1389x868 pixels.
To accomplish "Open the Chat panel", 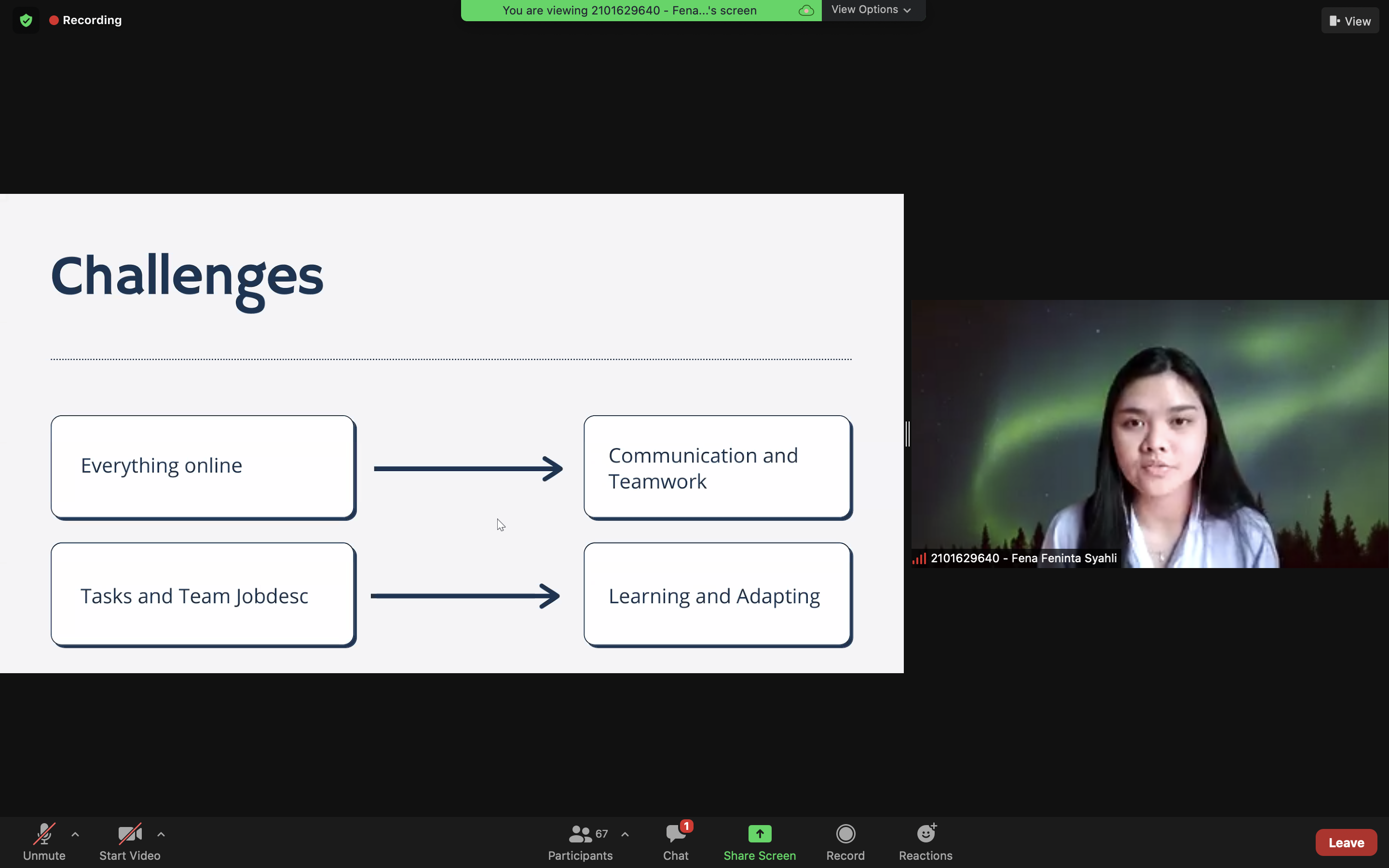I will (x=676, y=841).
